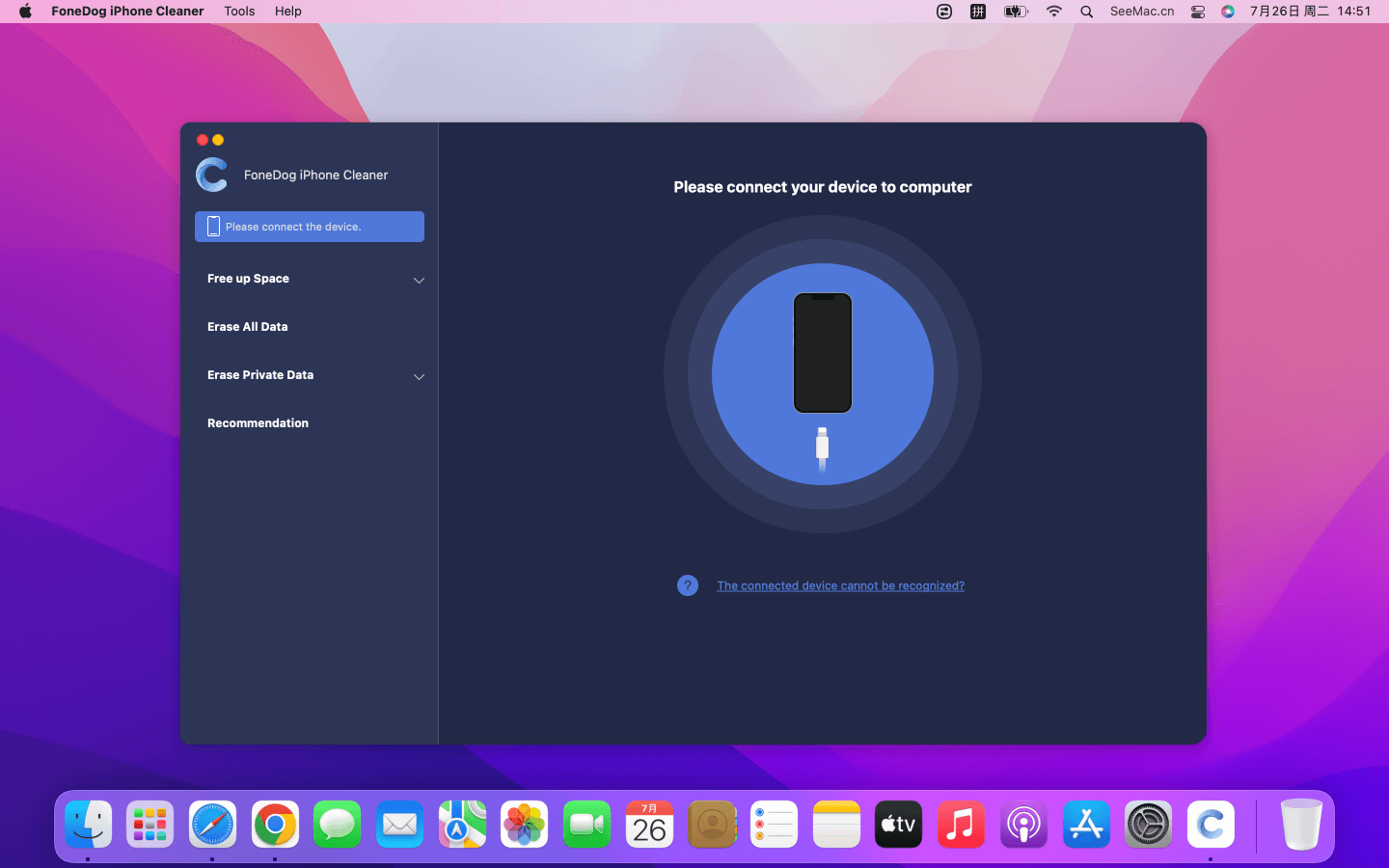Open the Control Center in the menu bar
1389x868 pixels.
point(1198,12)
